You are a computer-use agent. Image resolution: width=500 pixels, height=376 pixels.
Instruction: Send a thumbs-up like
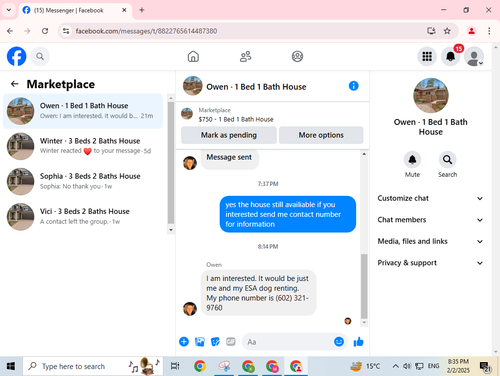pos(358,342)
